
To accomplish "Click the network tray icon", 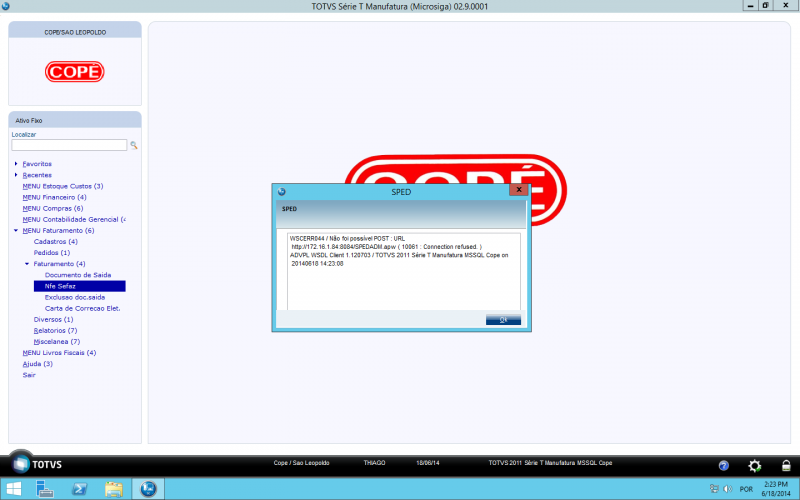I will 714,489.
